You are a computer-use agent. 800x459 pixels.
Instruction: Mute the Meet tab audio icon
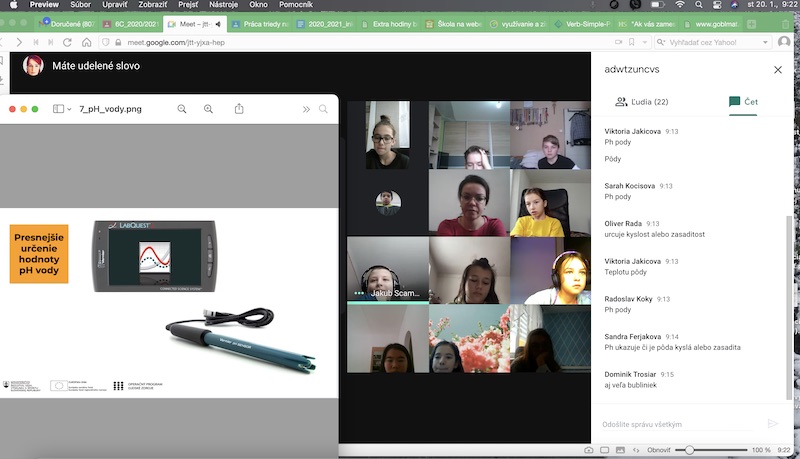pyautogui.click(x=218, y=24)
